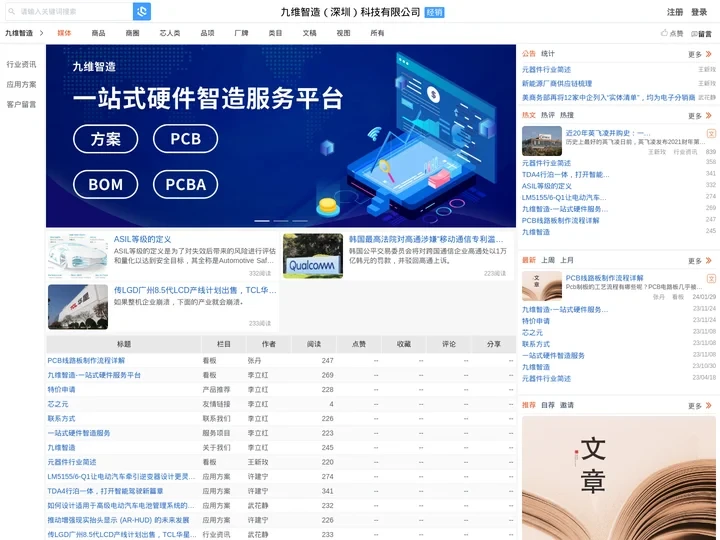This screenshot has height=540, width=720.
Task: Switch to the 邀请 tab
Action: tap(567, 405)
